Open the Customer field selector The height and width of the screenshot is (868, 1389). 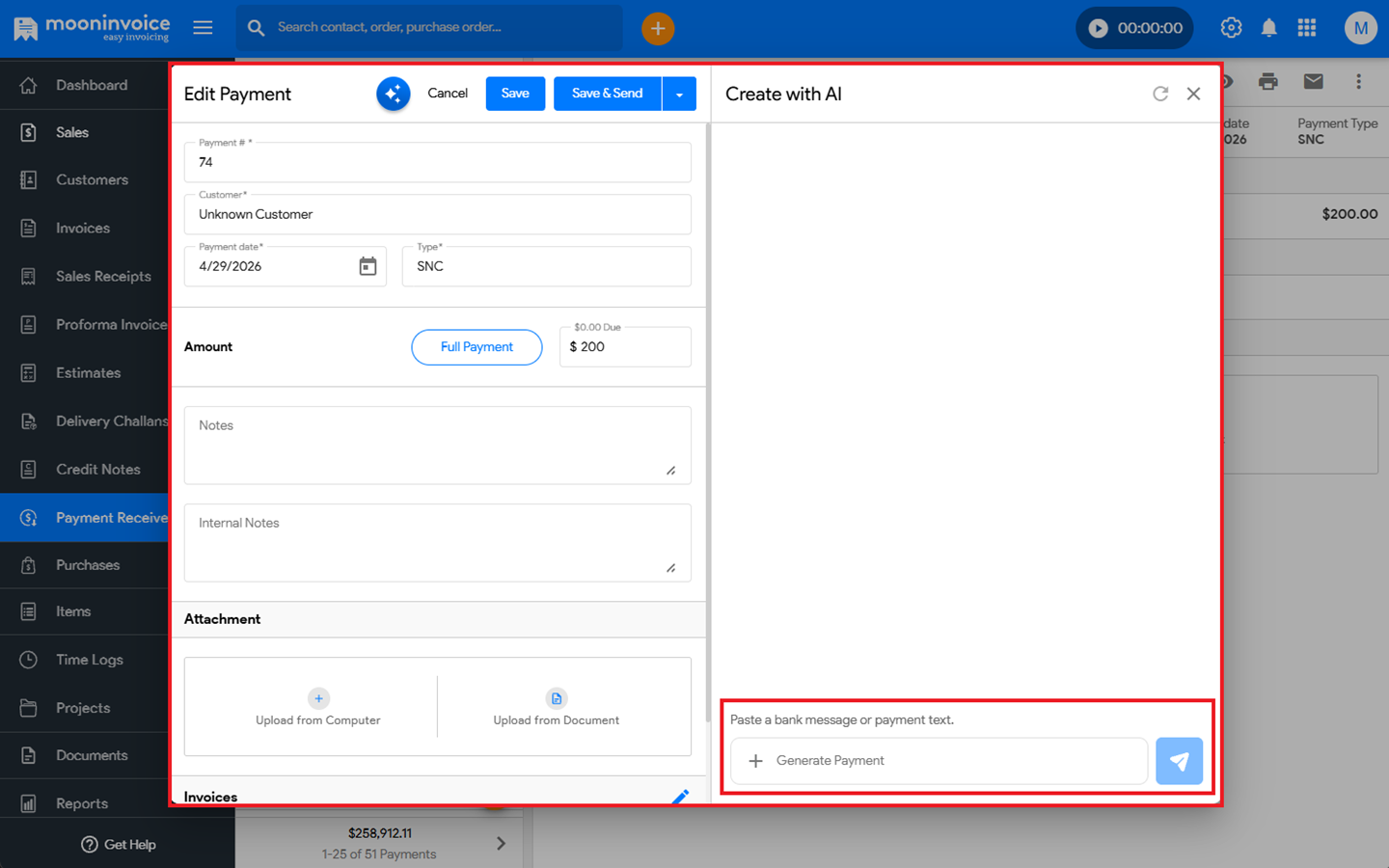coord(438,214)
